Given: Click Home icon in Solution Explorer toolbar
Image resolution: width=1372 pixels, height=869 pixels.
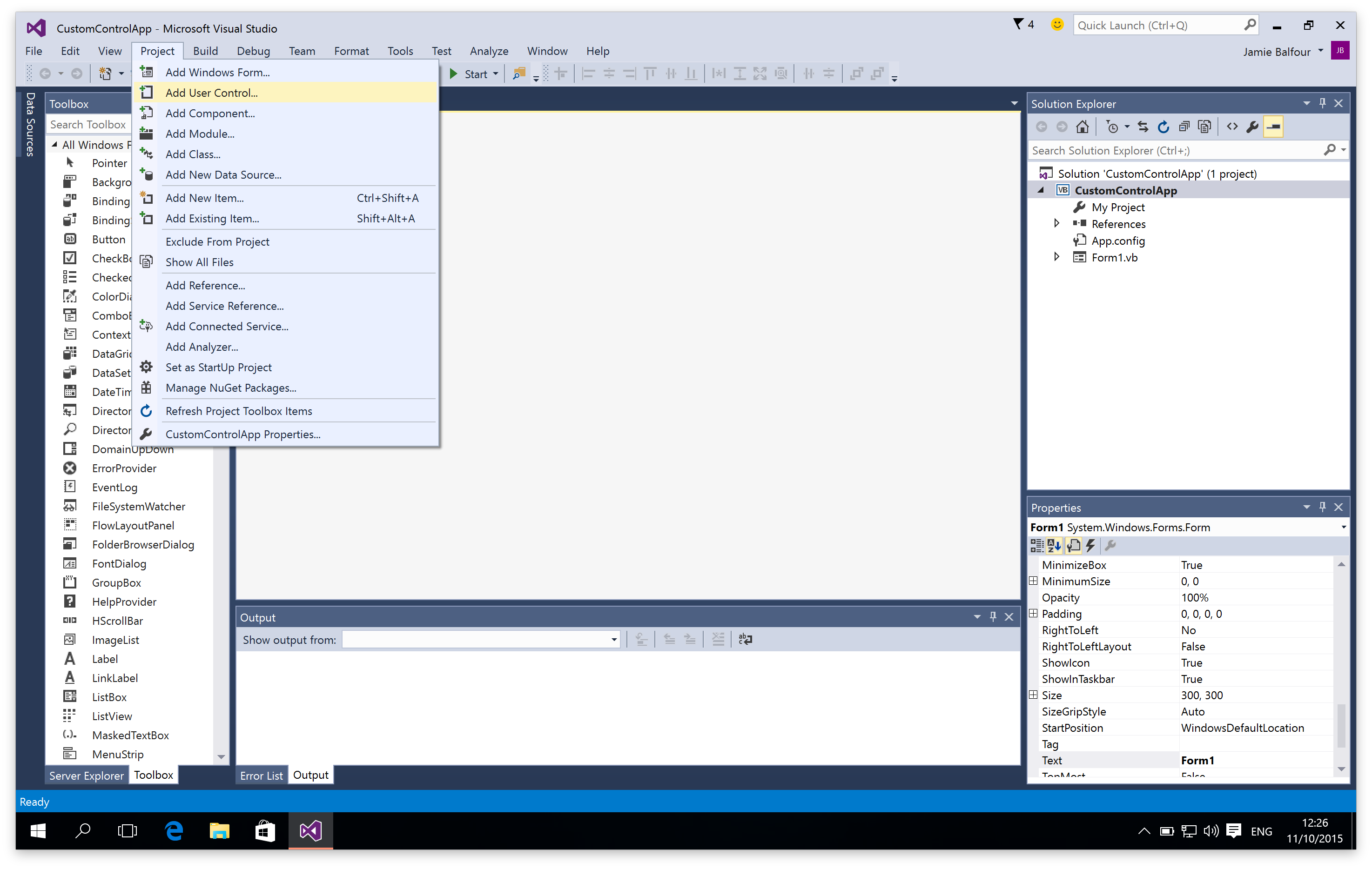Looking at the screenshot, I should [1082, 127].
